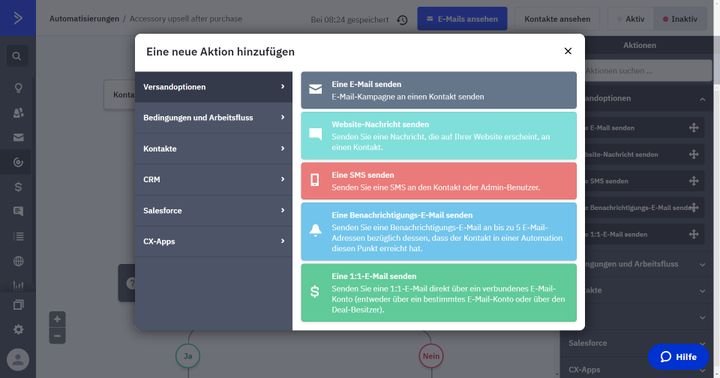Click the Aktionen suchen search field
This screenshot has height=378, width=720.
point(648,71)
